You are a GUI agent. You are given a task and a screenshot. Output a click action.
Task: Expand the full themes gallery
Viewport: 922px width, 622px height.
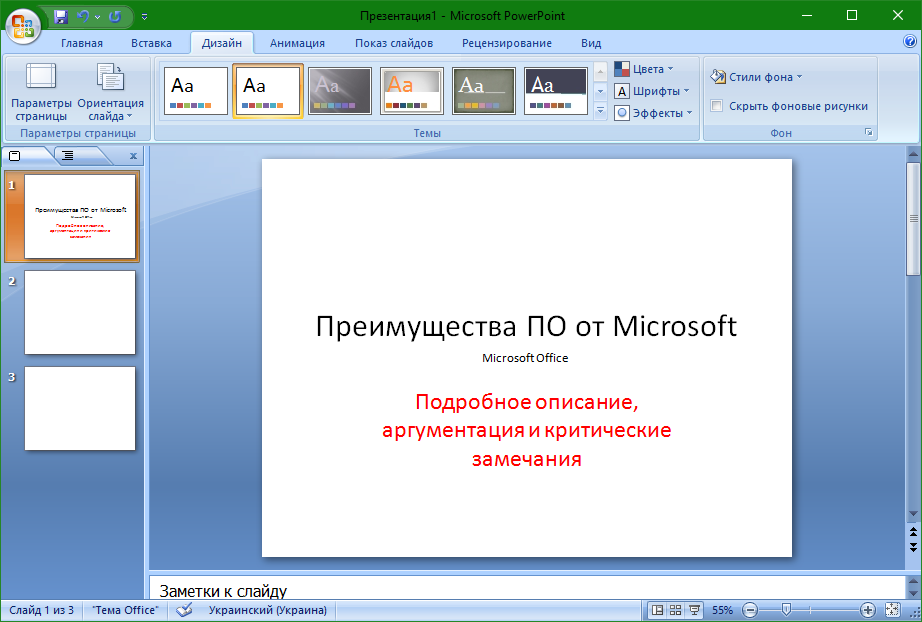click(600, 111)
